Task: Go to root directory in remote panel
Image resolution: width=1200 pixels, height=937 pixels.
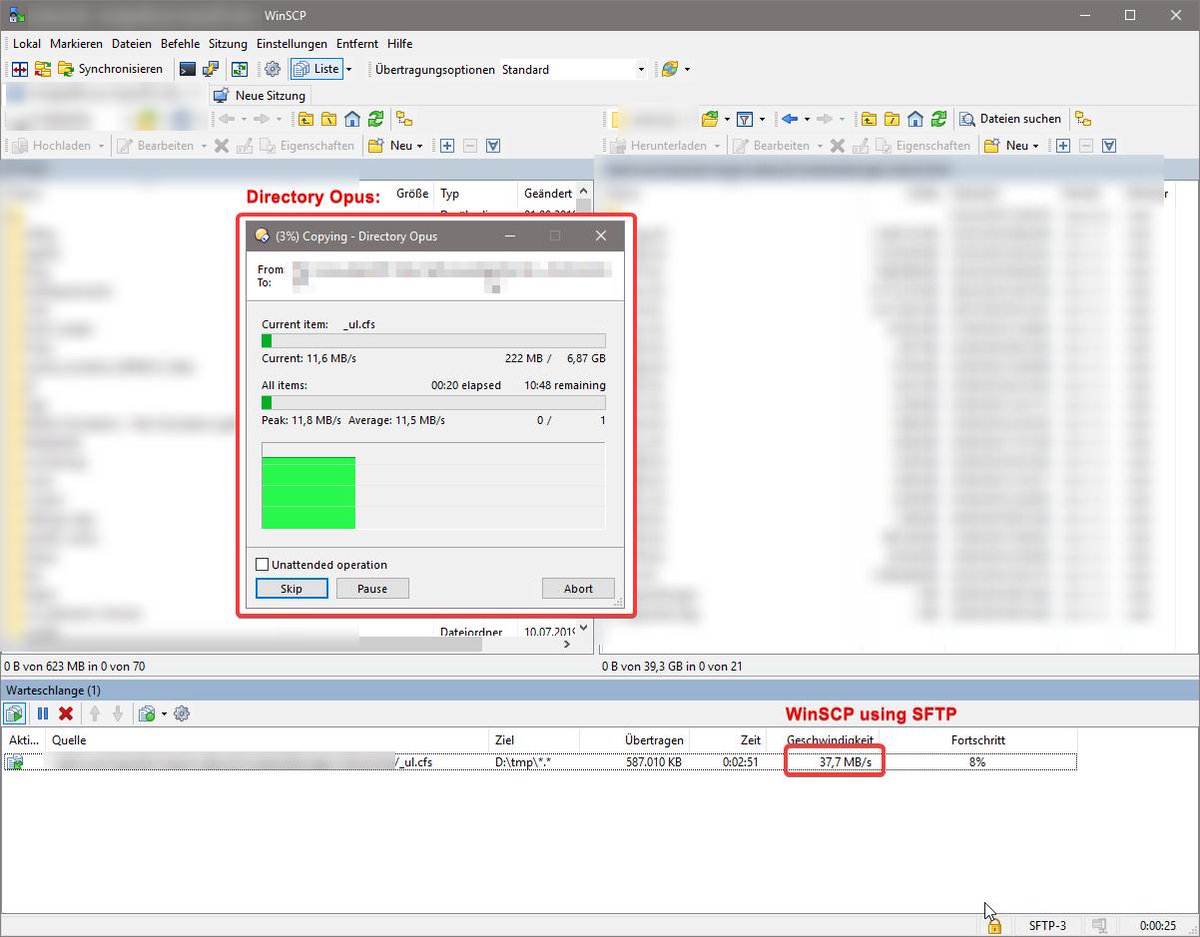Action: coord(892,119)
